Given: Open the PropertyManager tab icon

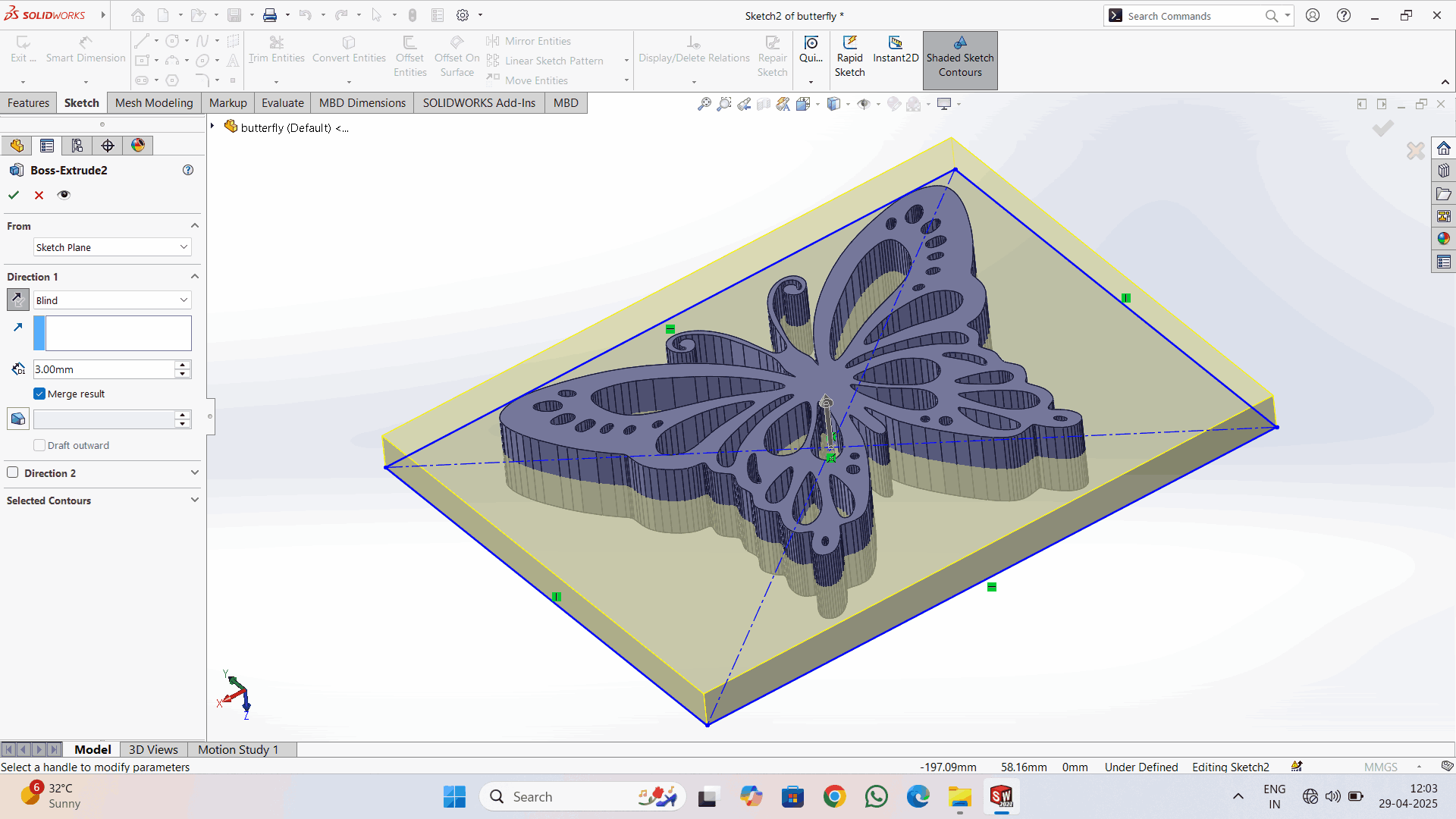Looking at the screenshot, I should coord(47,146).
